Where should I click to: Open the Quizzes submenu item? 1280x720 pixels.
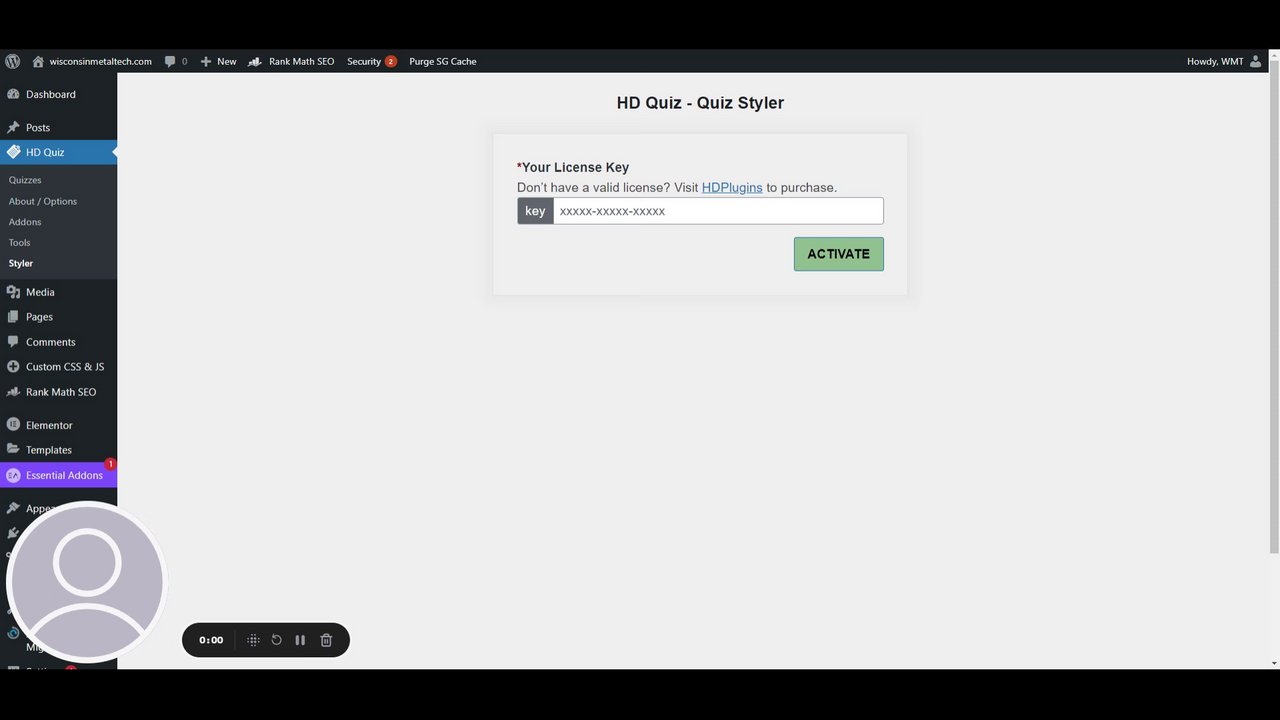click(25, 180)
